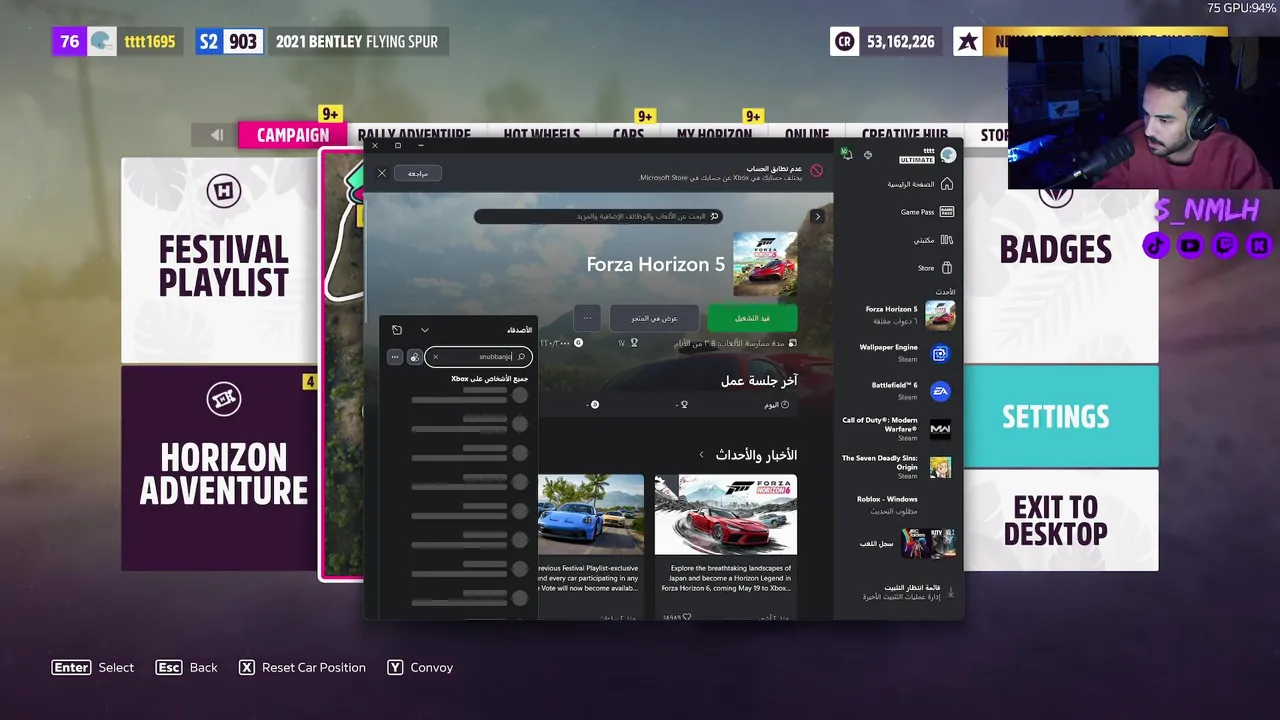Image resolution: width=1280 pixels, height=720 pixels.
Task: Click the EXIT TO DESKTOP tile
Action: click(1060, 520)
